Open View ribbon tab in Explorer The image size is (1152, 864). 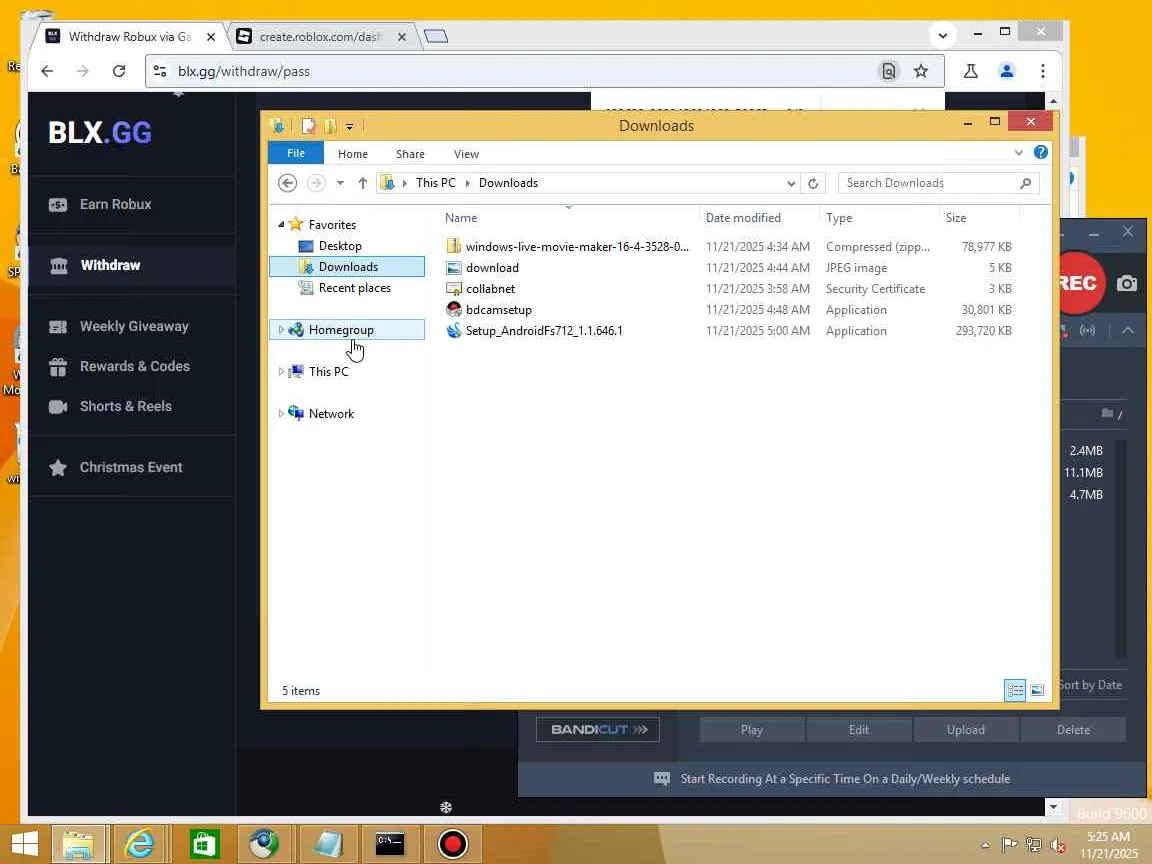(467, 154)
